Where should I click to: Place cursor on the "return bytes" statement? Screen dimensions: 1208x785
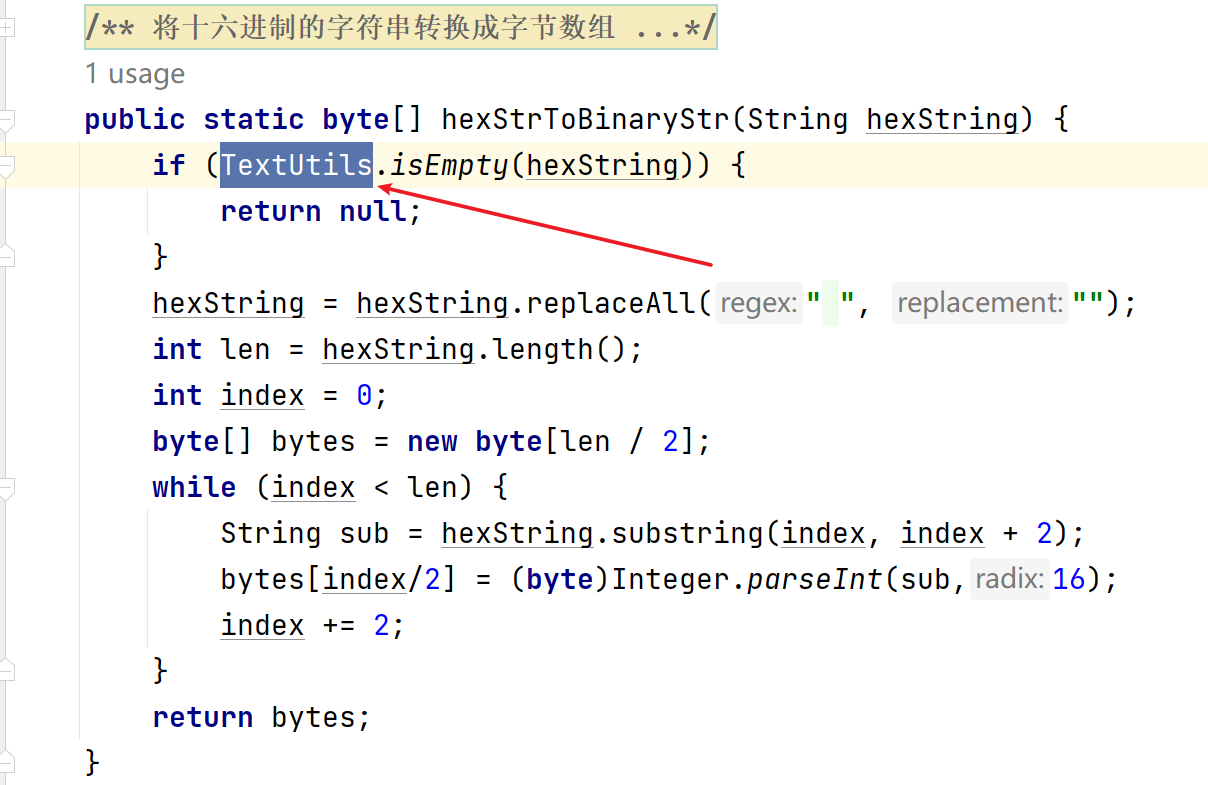(x=260, y=717)
